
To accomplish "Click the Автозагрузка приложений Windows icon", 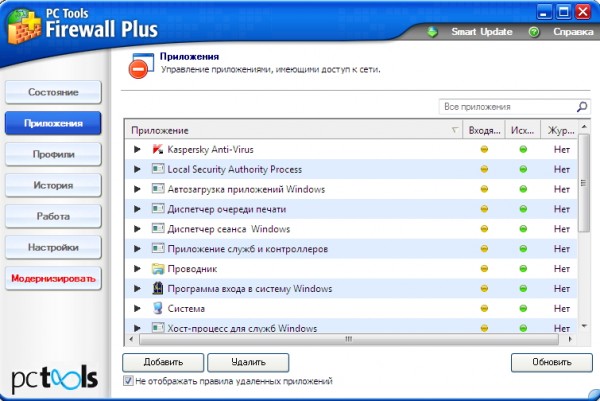I will pos(158,189).
